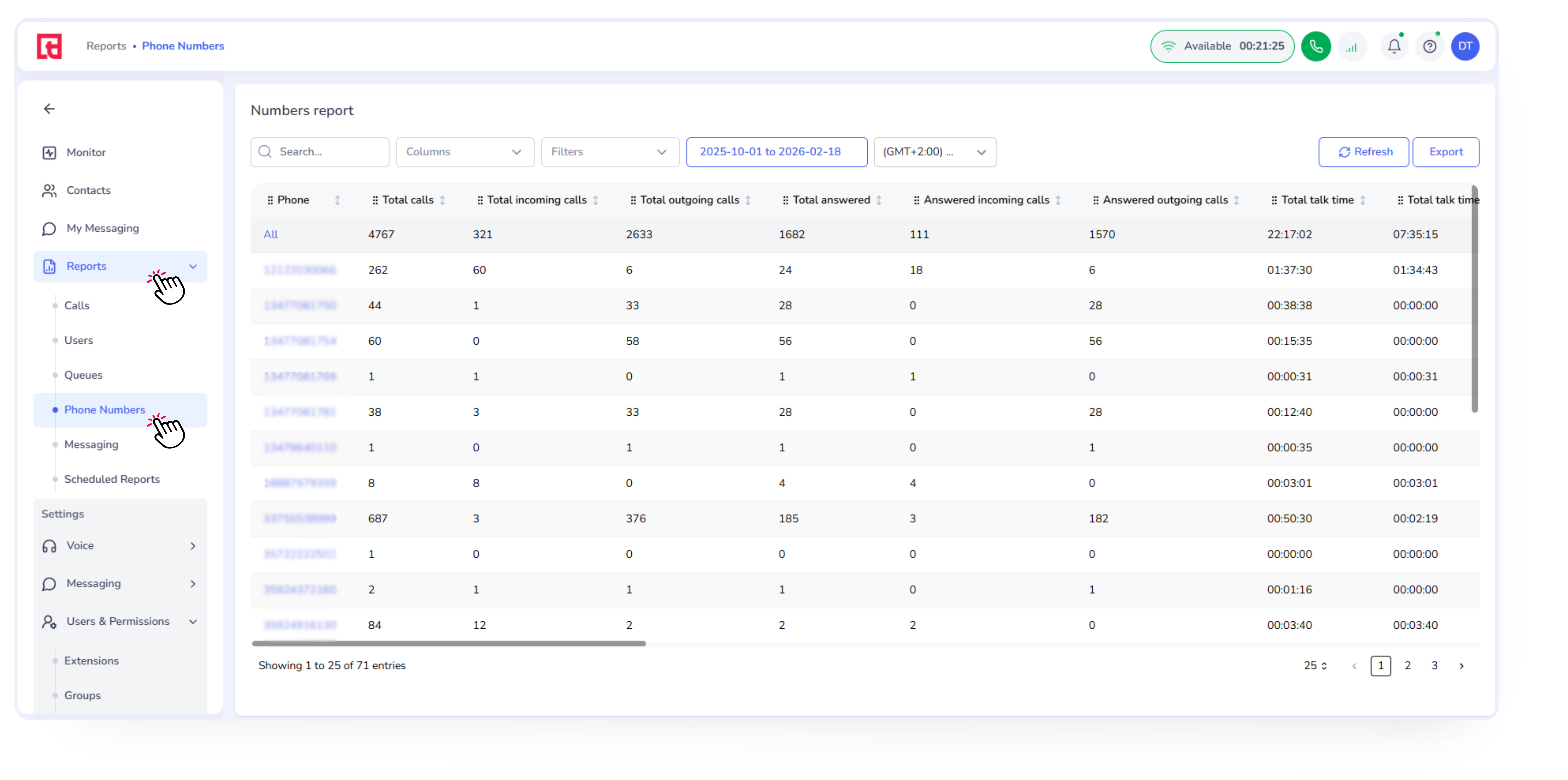Image resolution: width=1568 pixels, height=780 pixels.
Task: Expand the Voice settings section
Action: [120, 546]
